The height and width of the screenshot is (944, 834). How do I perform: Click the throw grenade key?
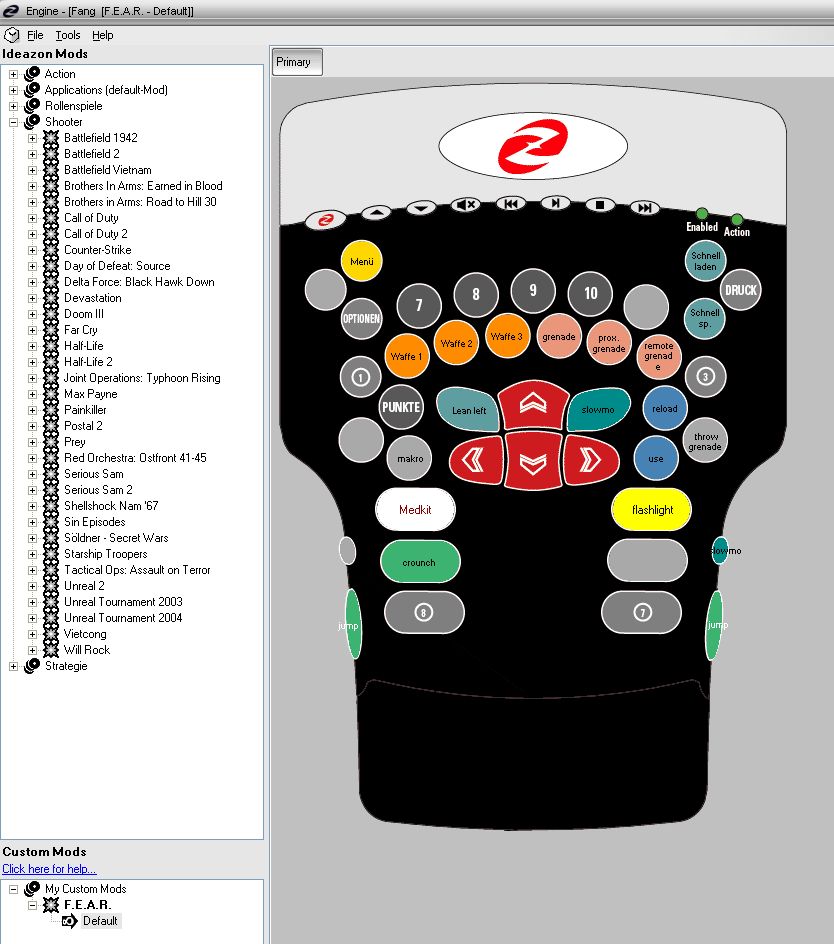click(705, 441)
